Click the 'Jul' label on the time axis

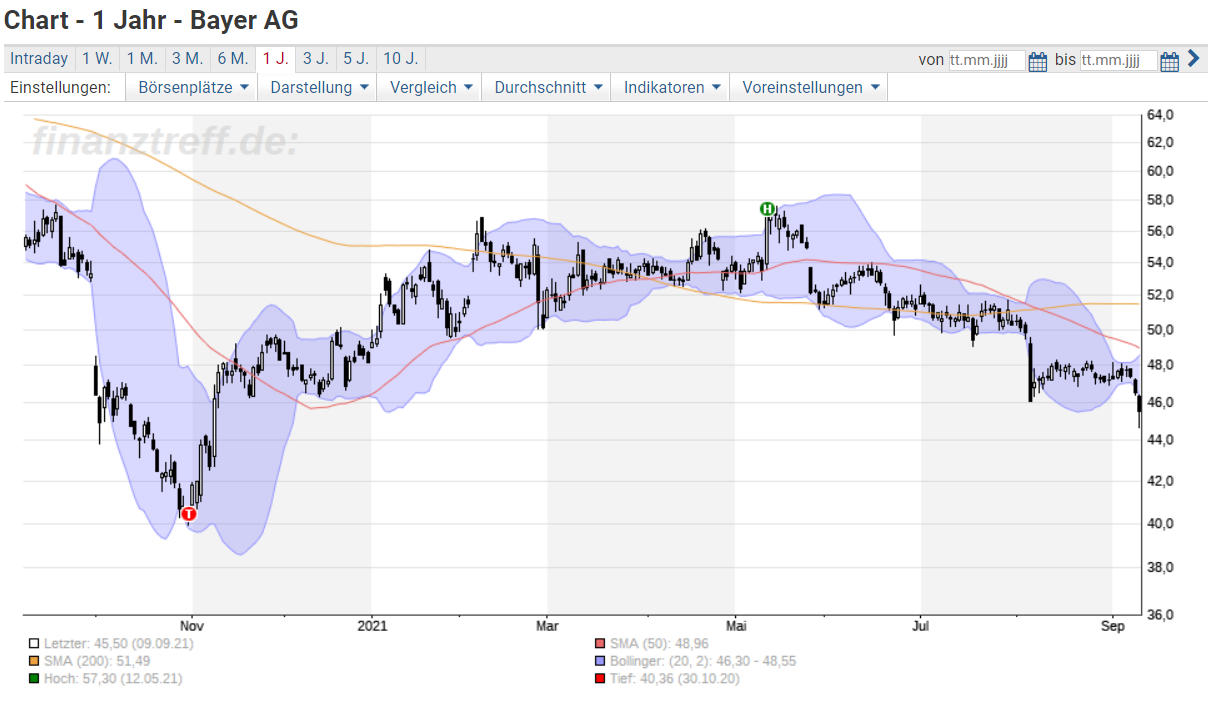click(x=921, y=626)
